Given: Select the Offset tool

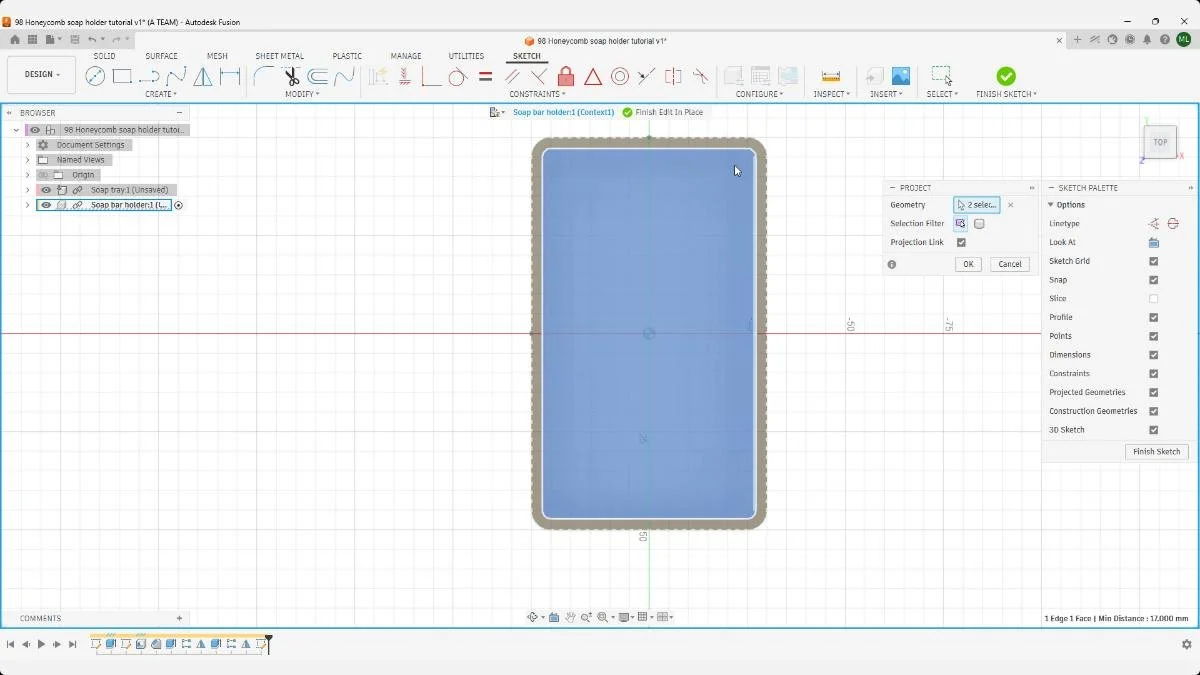Looking at the screenshot, I should (x=318, y=76).
